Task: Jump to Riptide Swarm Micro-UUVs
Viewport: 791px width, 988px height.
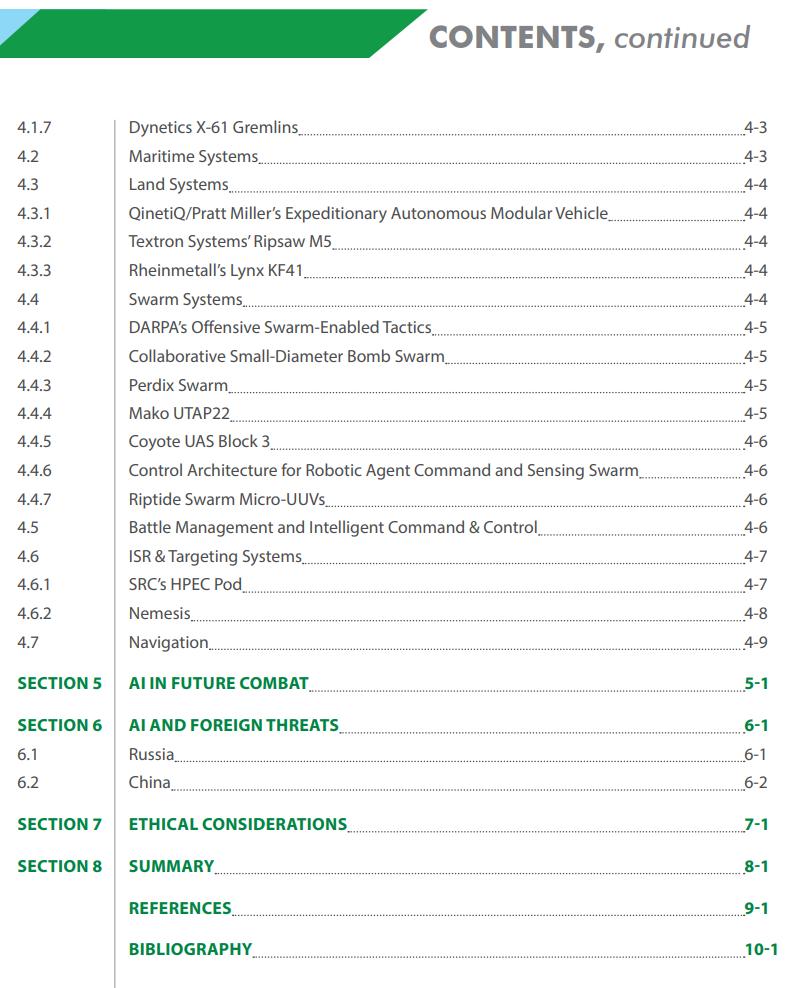Action: [x=227, y=500]
